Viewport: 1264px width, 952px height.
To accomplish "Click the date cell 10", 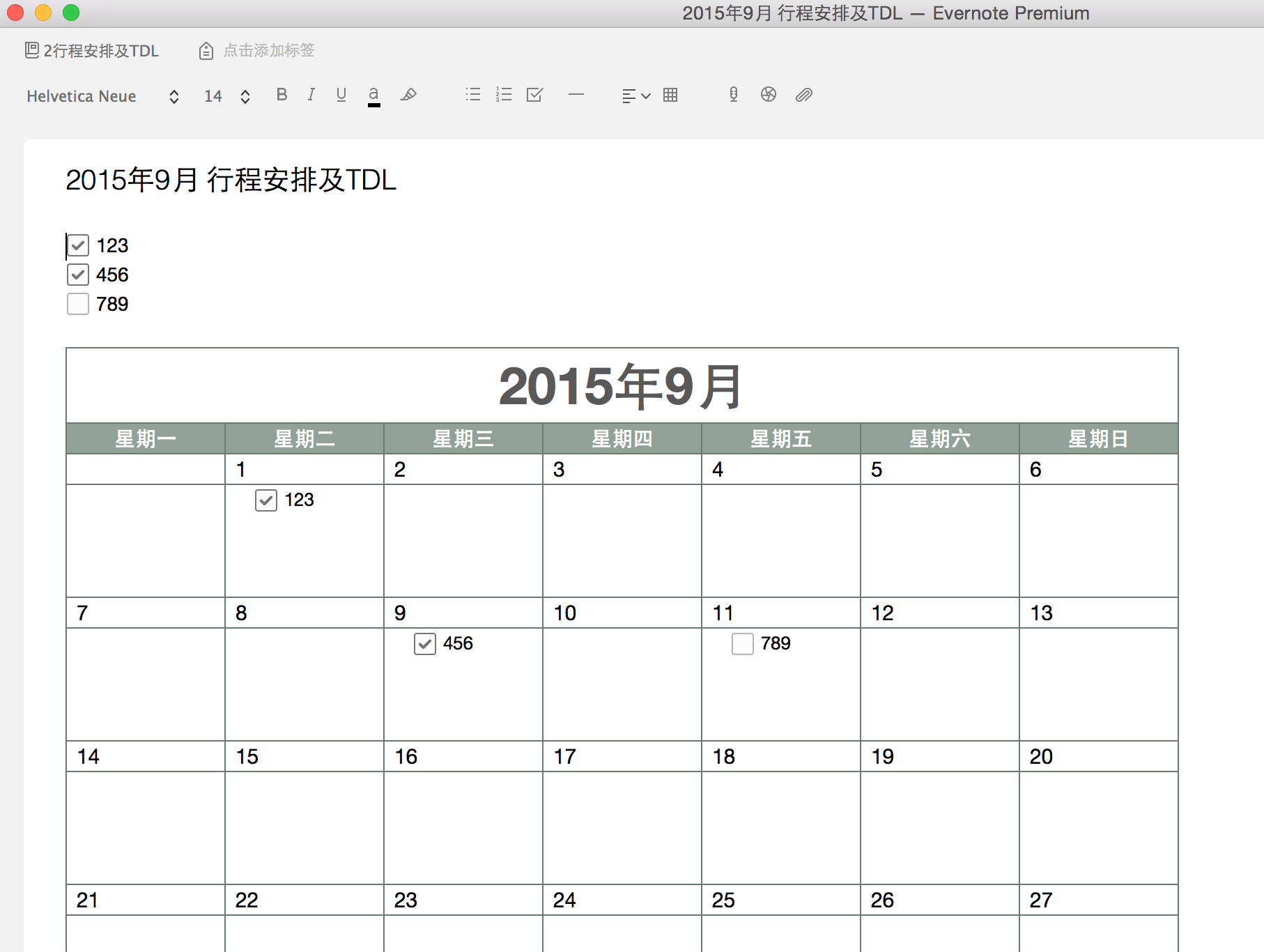I will tap(622, 613).
